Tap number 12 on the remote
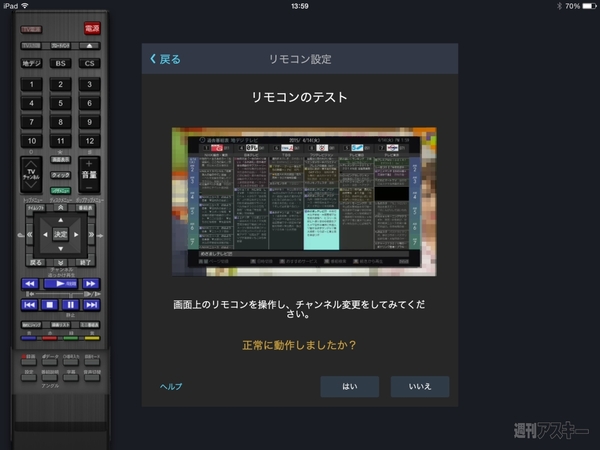The image size is (600, 450). [x=90, y=141]
